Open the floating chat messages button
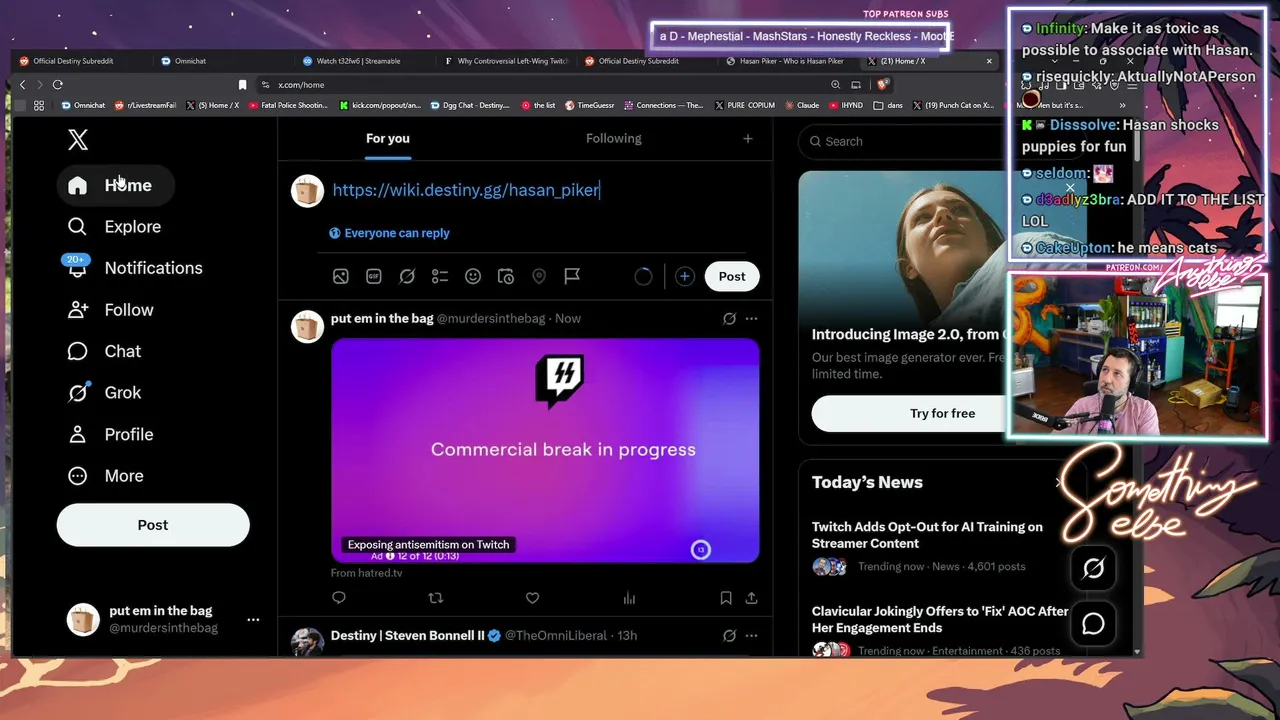Image resolution: width=1280 pixels, height=720 pixels. pos(1094,624)
